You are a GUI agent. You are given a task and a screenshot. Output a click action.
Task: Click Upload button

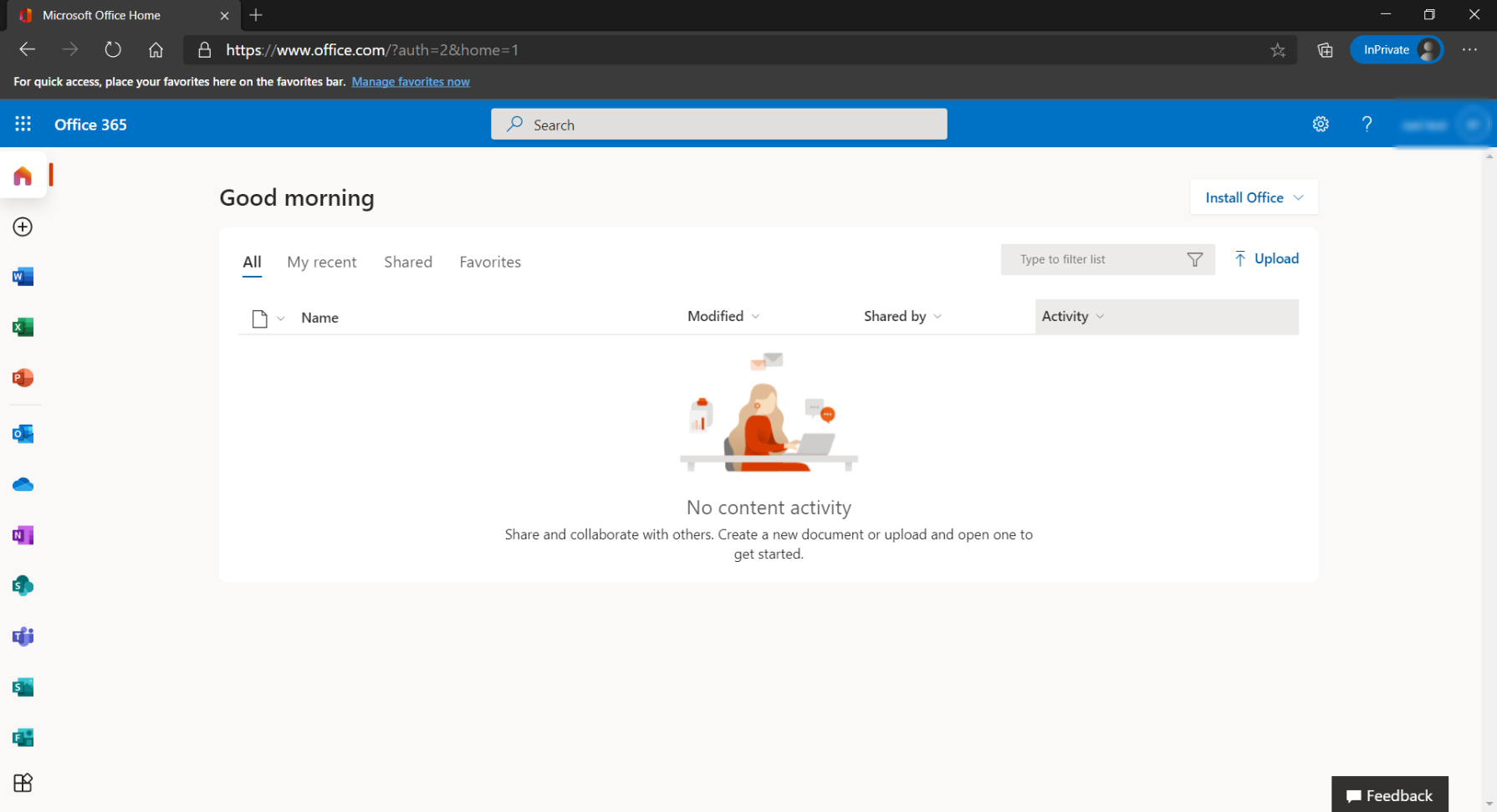click(1266, 258)
